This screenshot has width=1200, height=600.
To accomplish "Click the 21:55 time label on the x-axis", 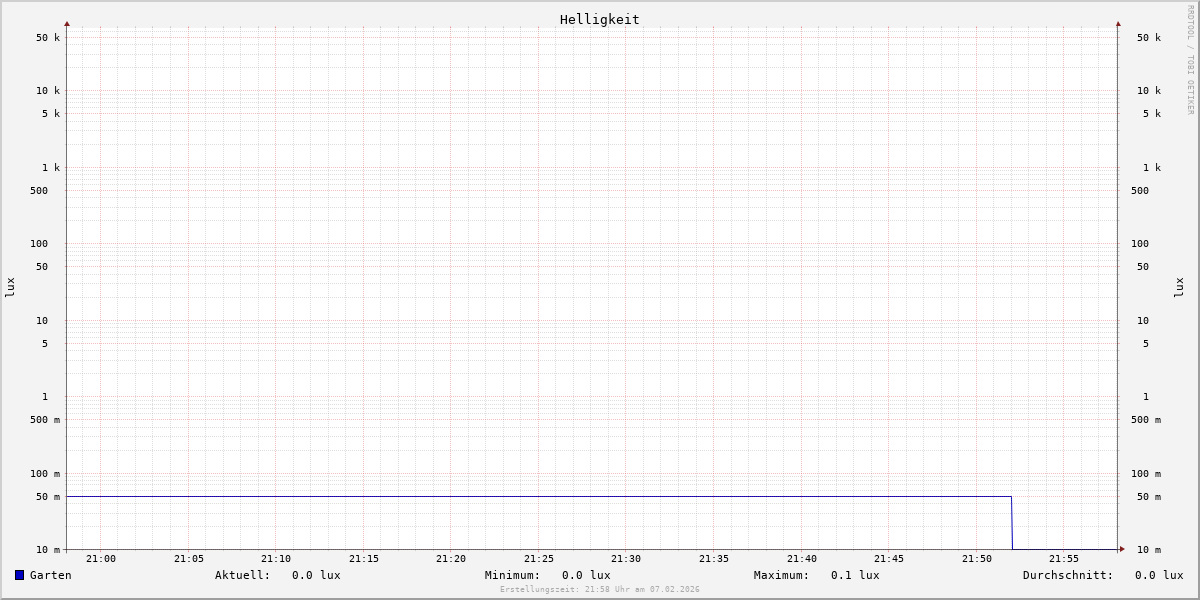I will click(x=1064, y=559).
